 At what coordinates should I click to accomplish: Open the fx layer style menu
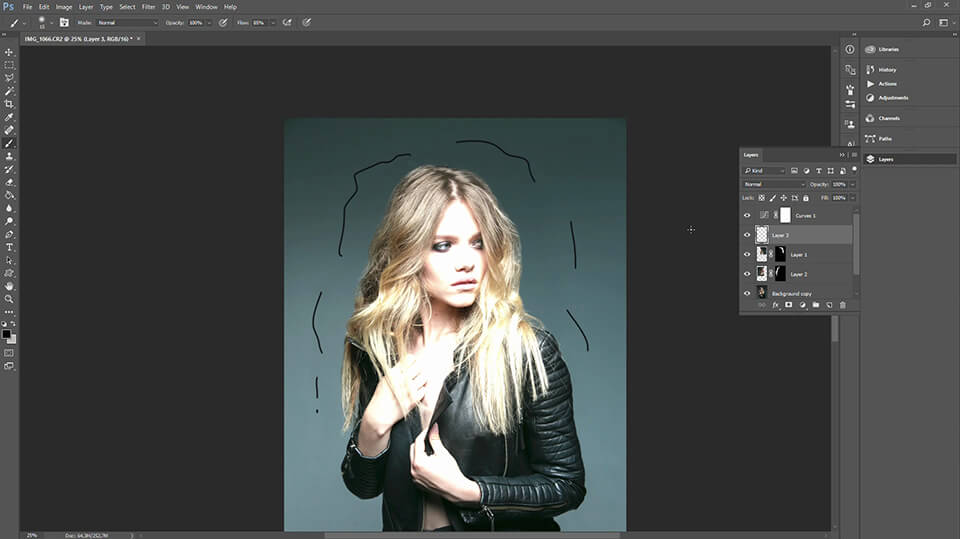pos(775,305)
